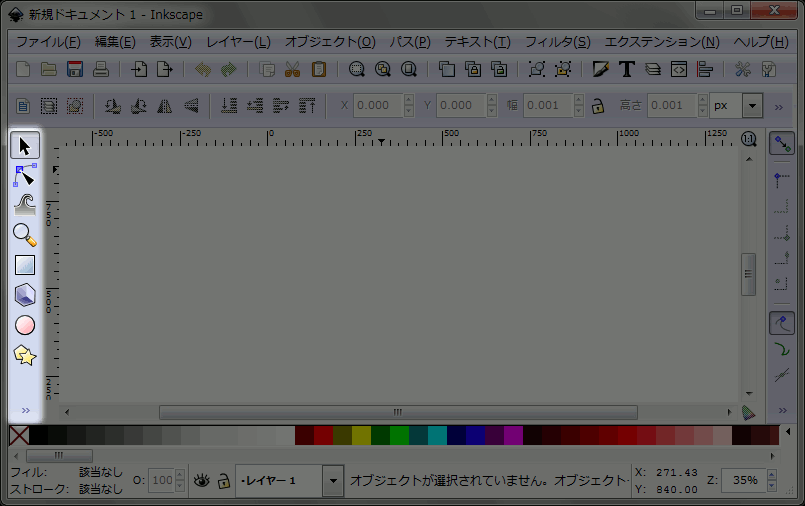Activate the Zoom magnifier tool
Screen dimensions: 805x506
(x=25, y=235)
